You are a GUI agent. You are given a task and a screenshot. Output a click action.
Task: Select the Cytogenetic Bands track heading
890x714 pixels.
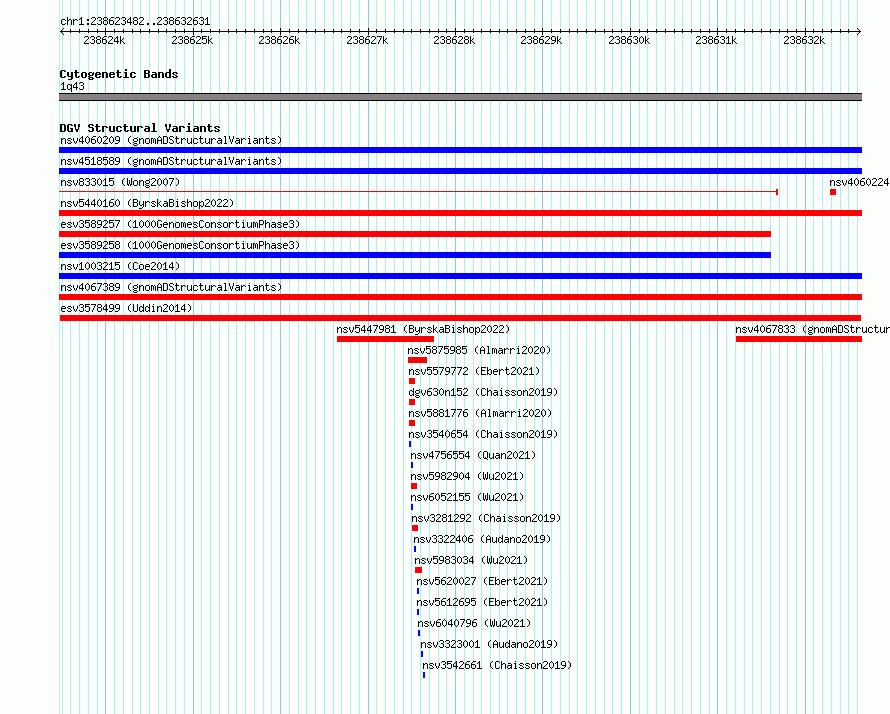119,74
